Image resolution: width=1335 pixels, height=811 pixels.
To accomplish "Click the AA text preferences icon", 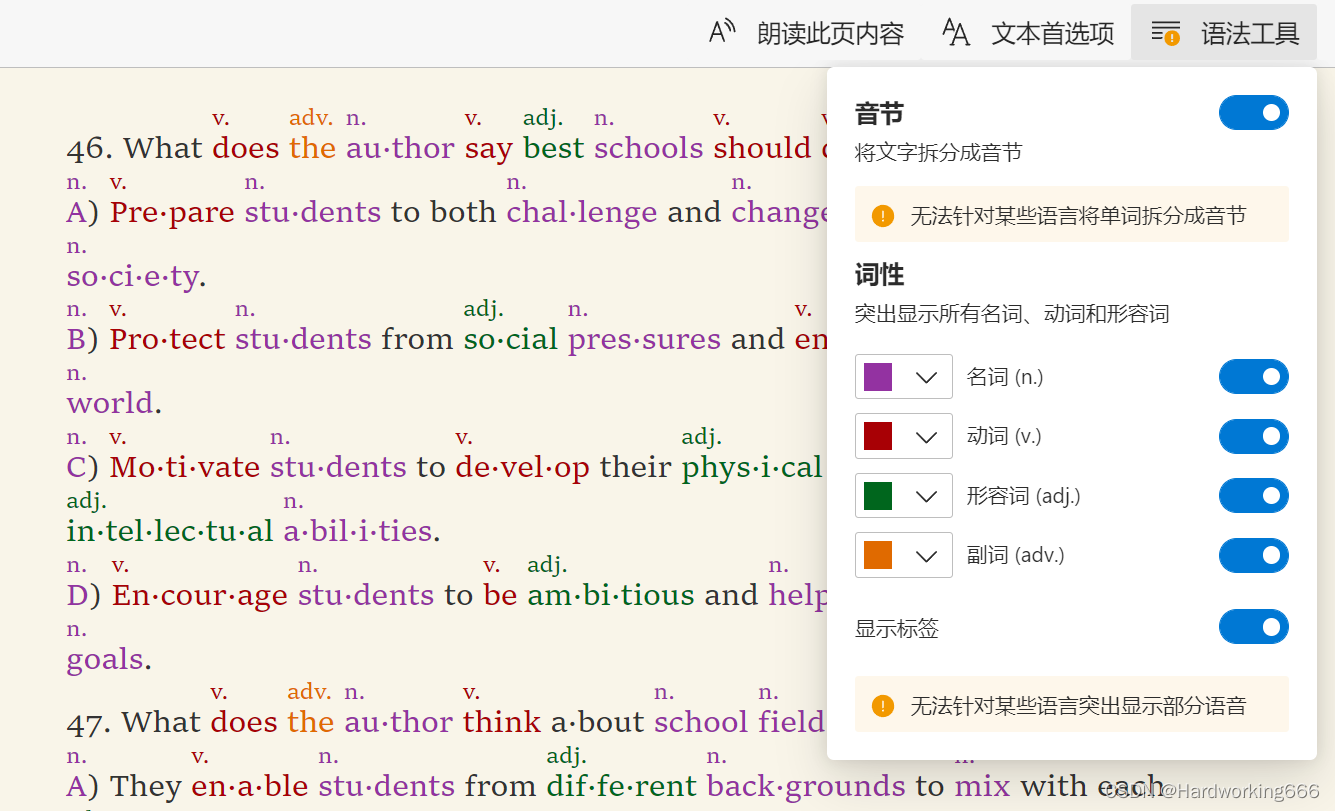I will [x=956, y=33].
